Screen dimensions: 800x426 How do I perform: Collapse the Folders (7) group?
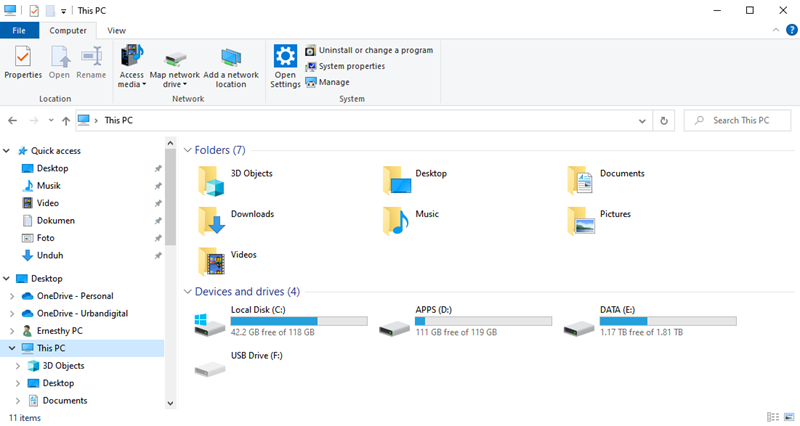[x=187, y=151]
